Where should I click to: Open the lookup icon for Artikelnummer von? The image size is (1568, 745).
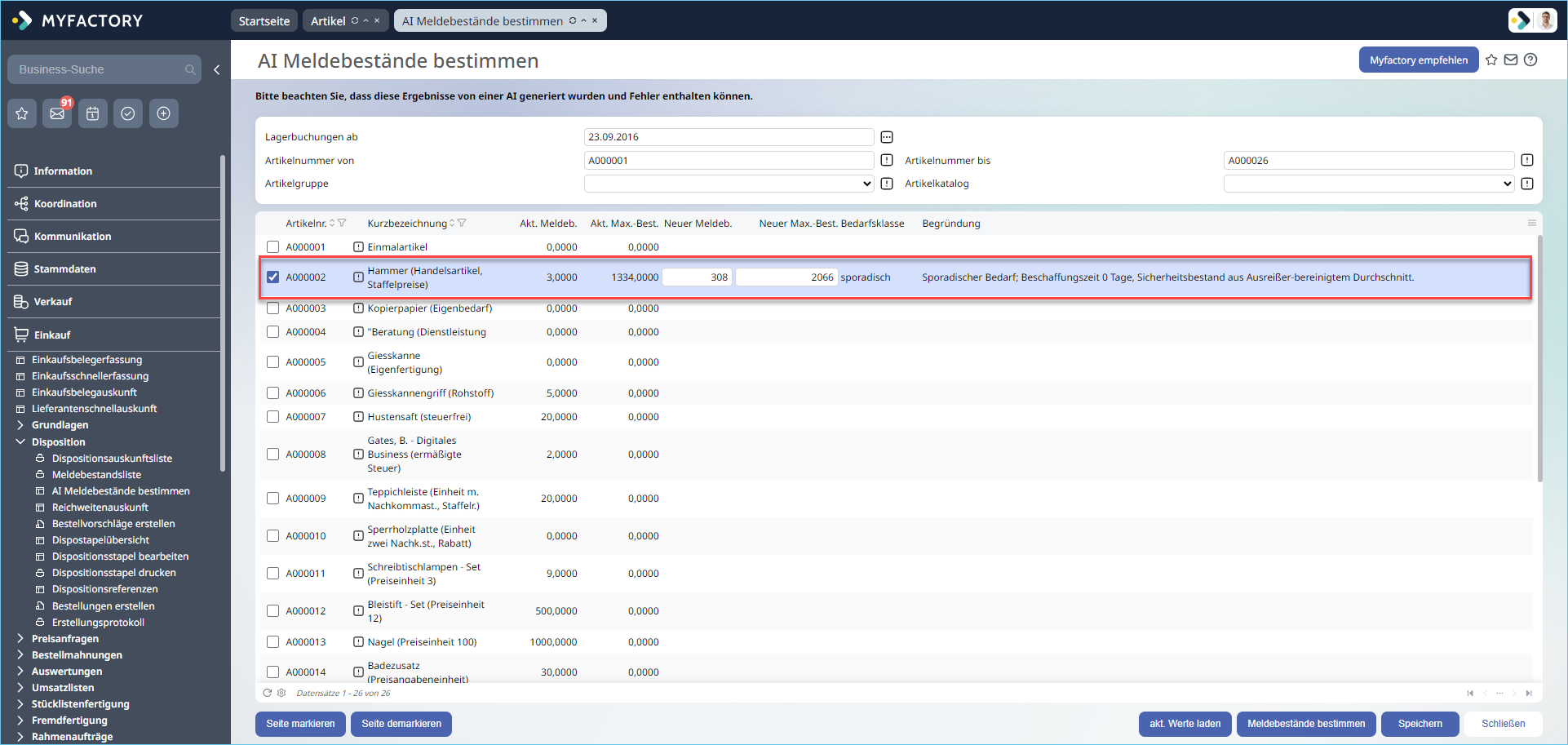click(x=887, y=161)
